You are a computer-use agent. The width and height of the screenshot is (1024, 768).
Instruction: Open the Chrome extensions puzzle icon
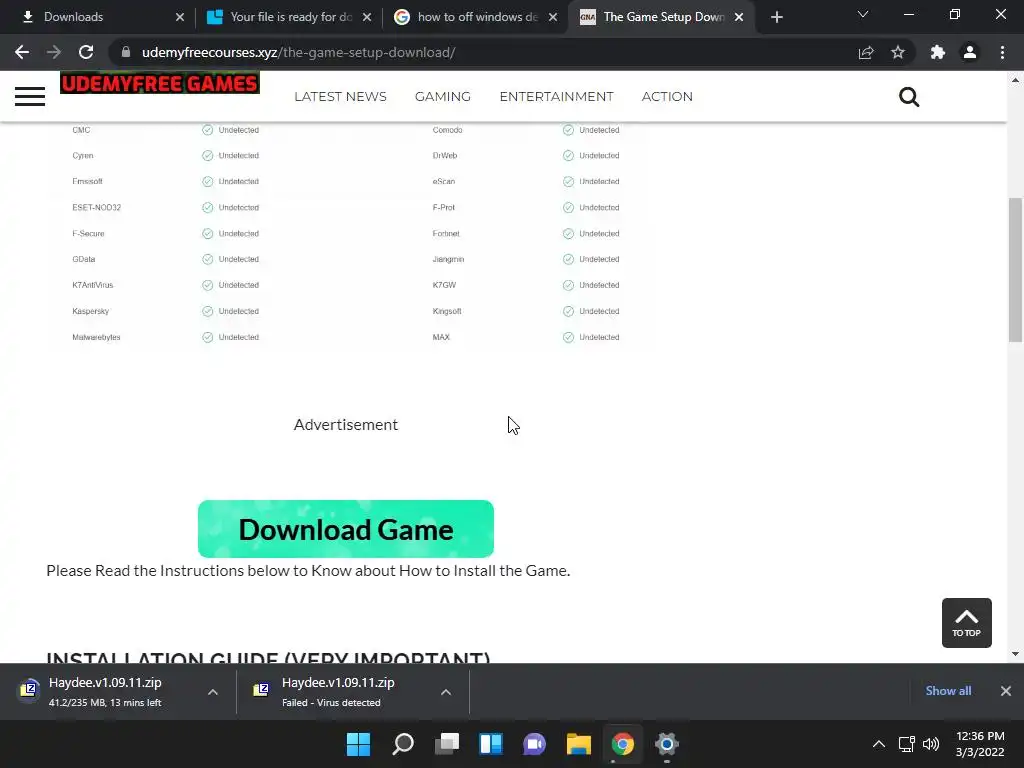pyautogui.click(x=938, y=52)
